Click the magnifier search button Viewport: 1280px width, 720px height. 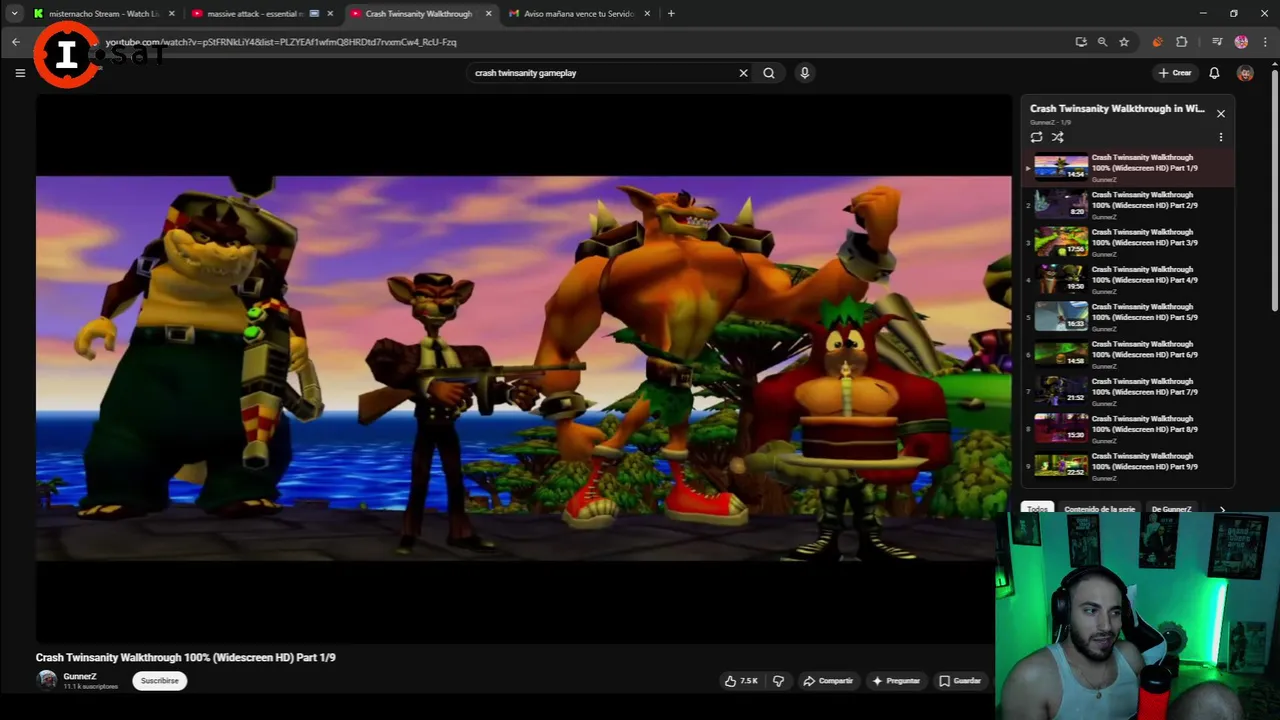(x=769, y=73)
